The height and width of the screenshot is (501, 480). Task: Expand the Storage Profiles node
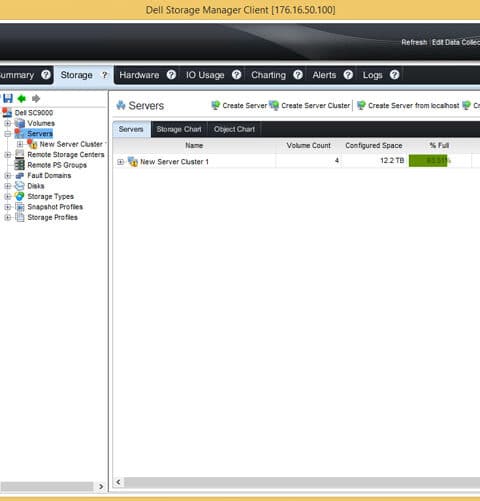[8, 217]
